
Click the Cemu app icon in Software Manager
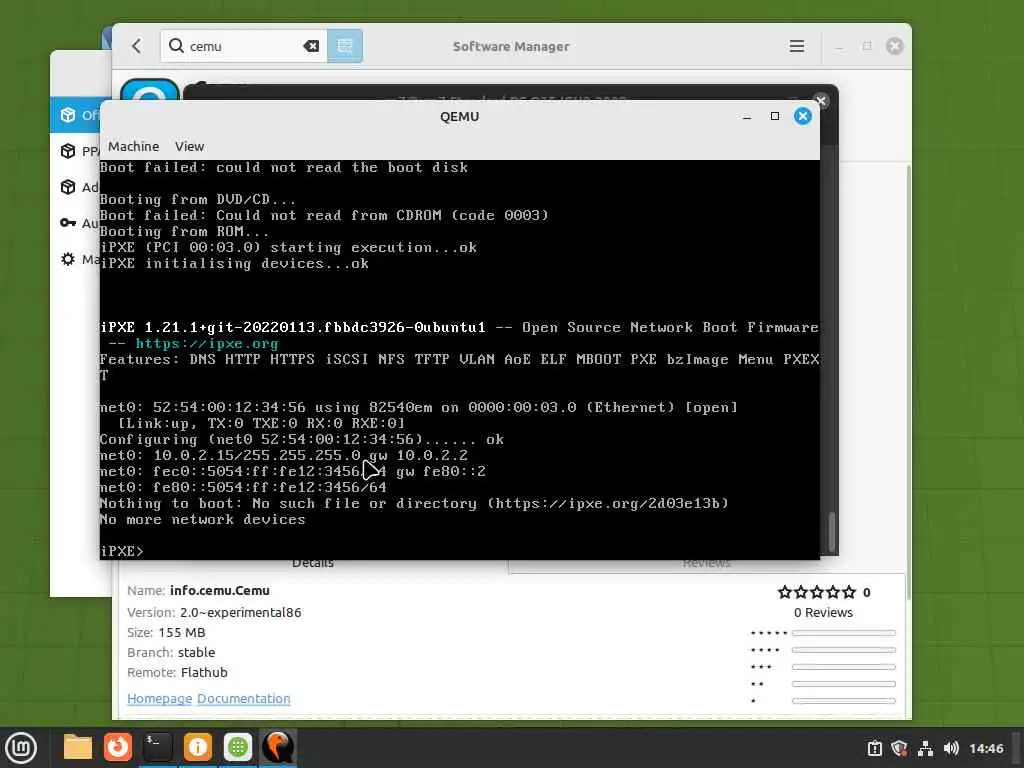pyautogui.click(x=150, y=90)
